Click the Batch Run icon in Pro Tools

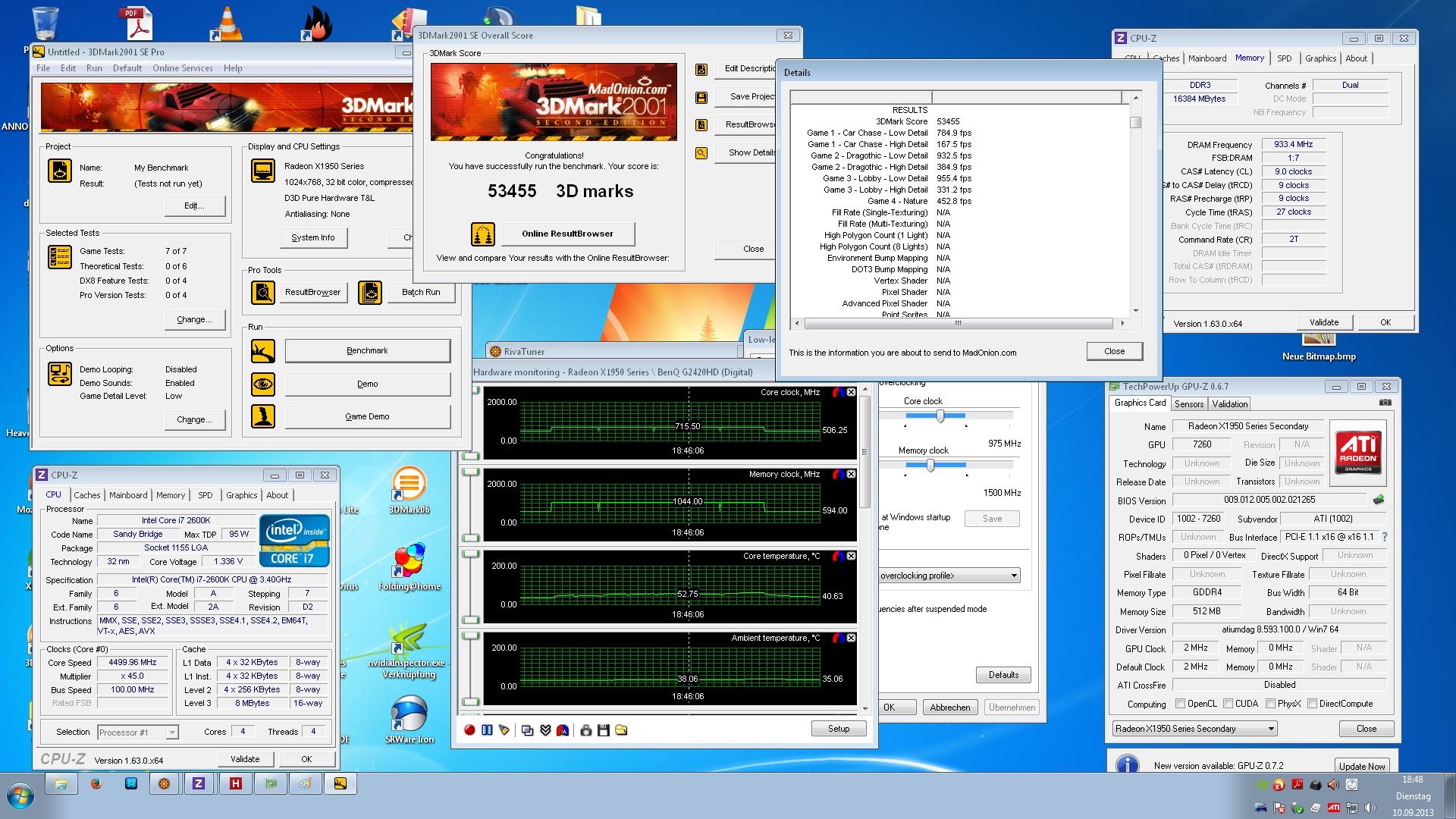click(x=370, y=292)
